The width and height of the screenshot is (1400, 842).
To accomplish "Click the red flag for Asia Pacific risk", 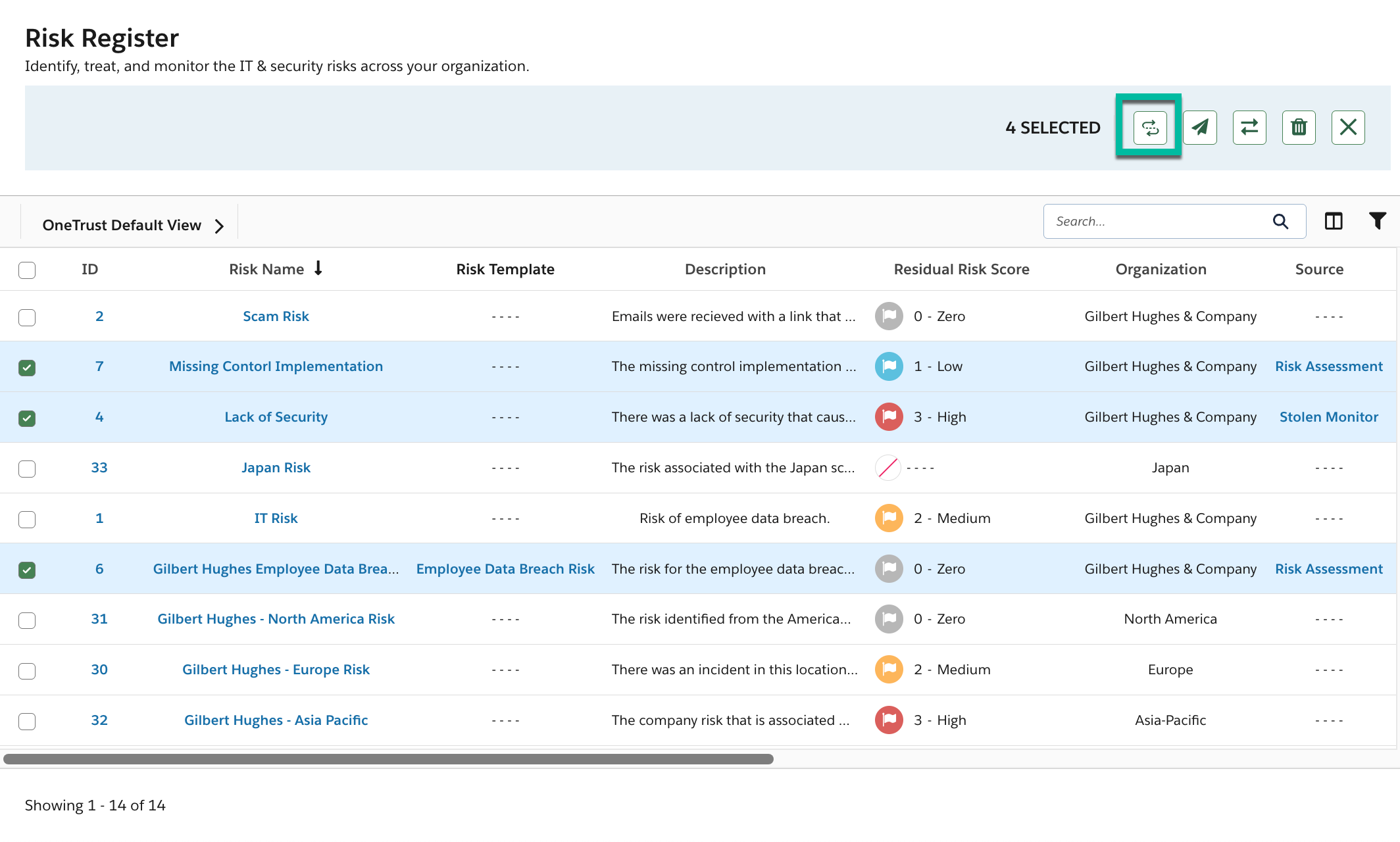I will click(x=889, y=720).
